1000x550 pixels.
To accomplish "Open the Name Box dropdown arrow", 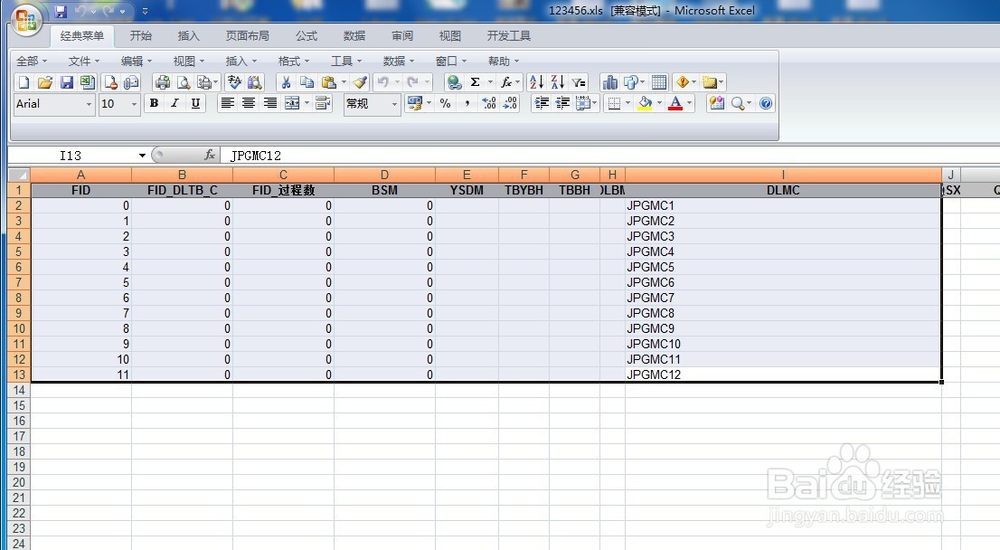I will click(x=142, y=155).
